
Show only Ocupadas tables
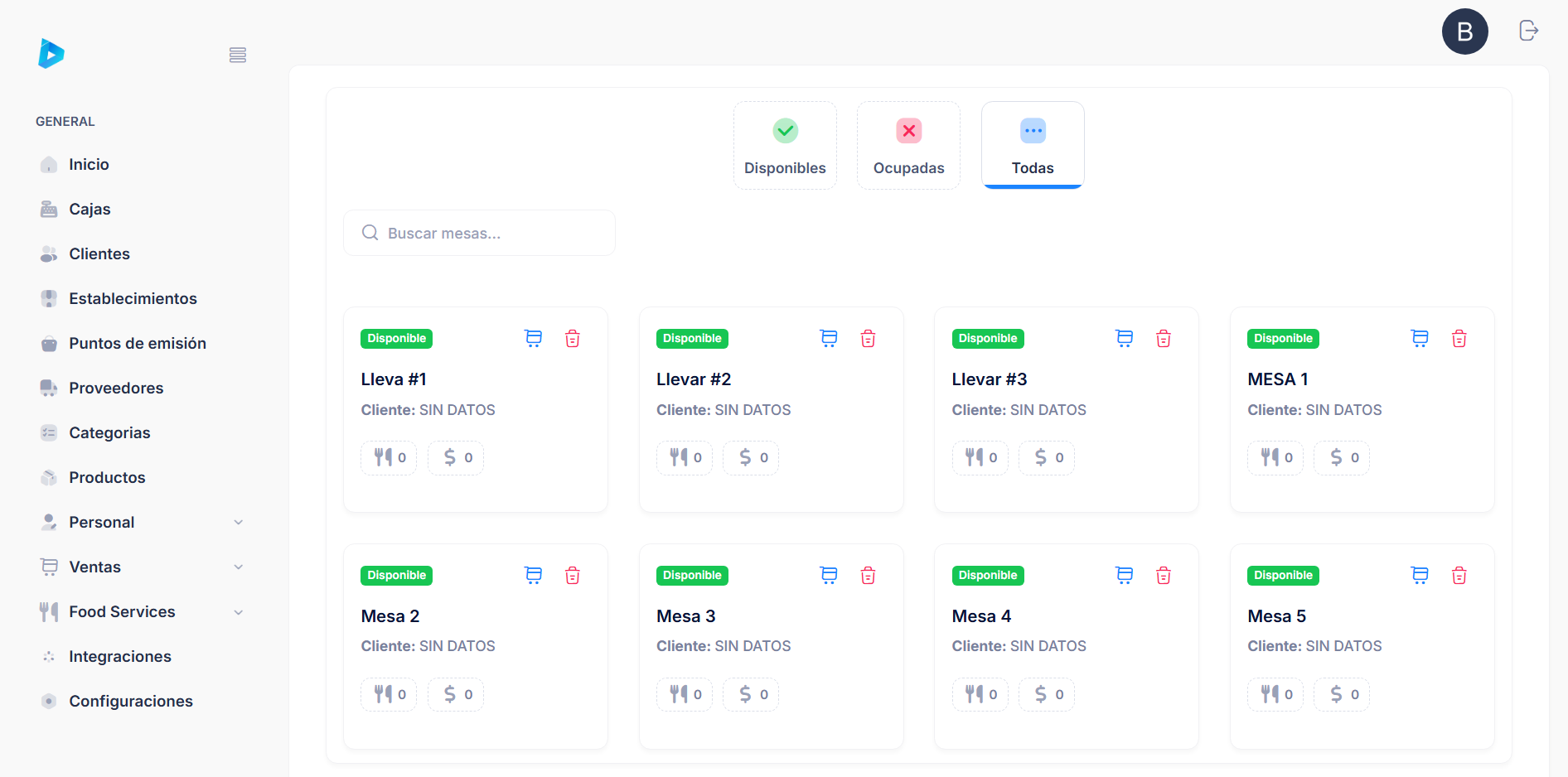coord(908,146)
